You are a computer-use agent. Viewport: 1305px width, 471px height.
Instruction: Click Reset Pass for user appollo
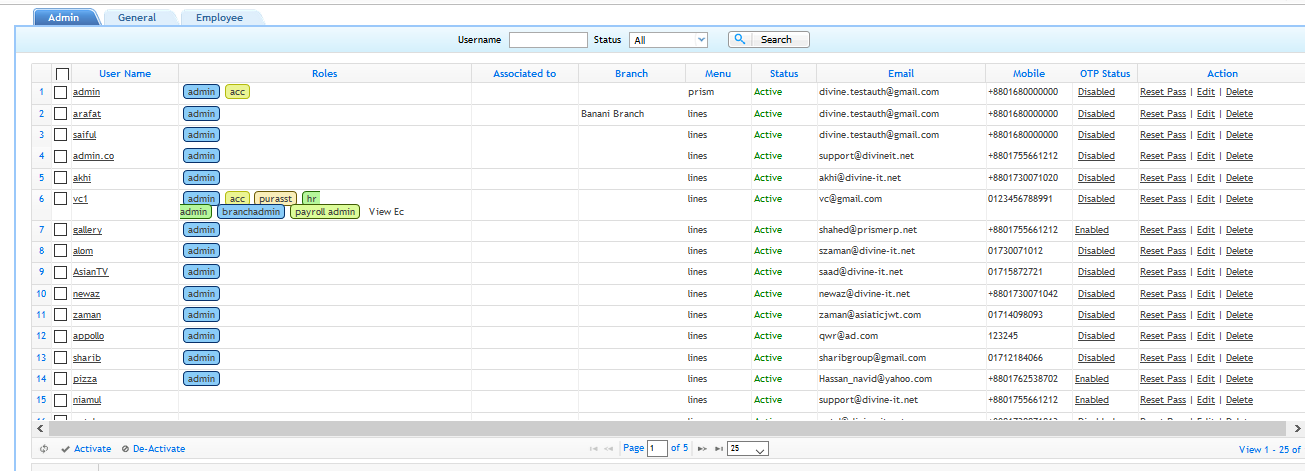click(x=1163, y=336)
